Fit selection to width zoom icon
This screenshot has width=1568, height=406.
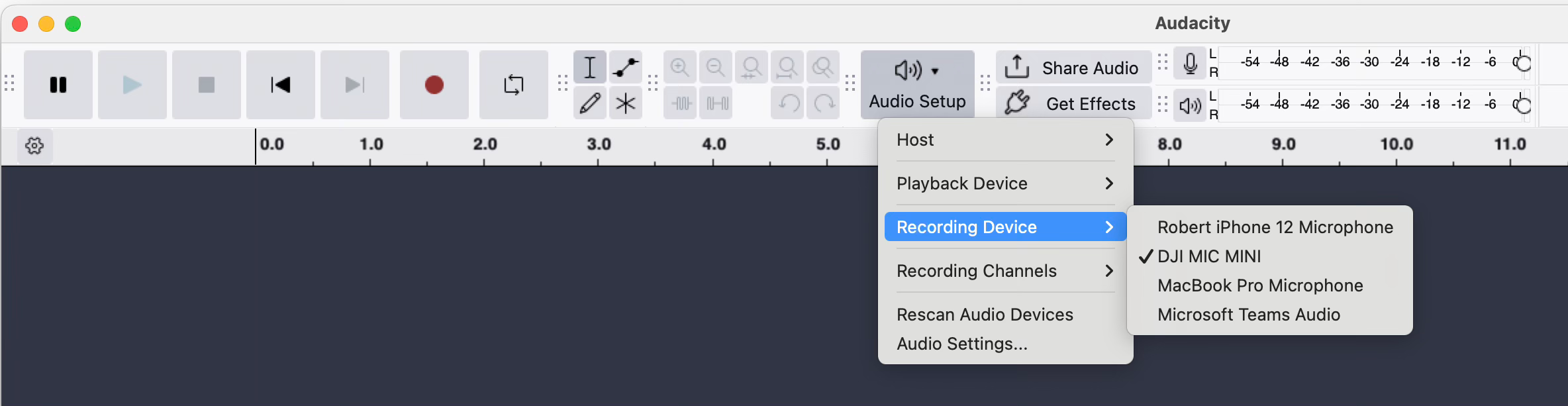[x=752, y=67]
